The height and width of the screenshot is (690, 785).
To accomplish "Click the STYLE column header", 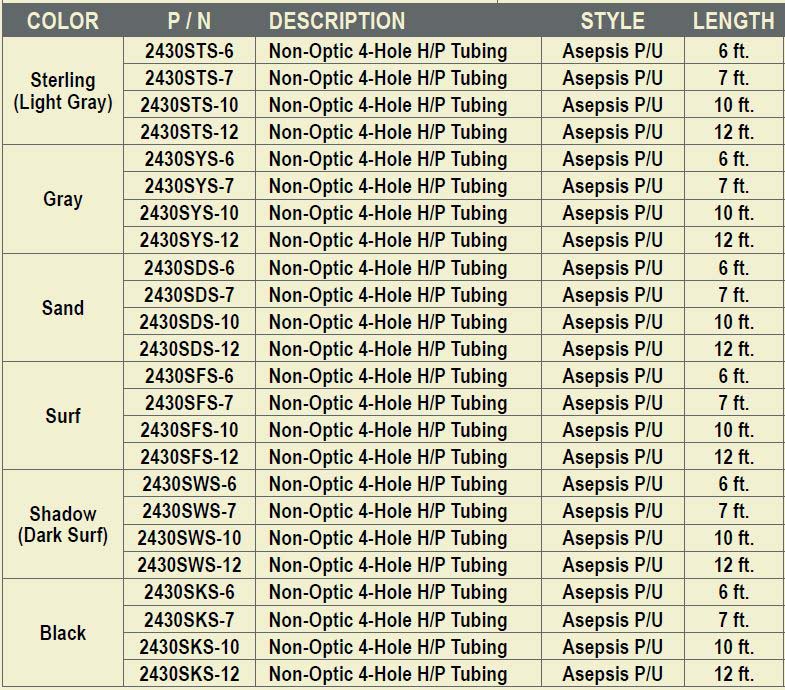I will coord(612,21).
